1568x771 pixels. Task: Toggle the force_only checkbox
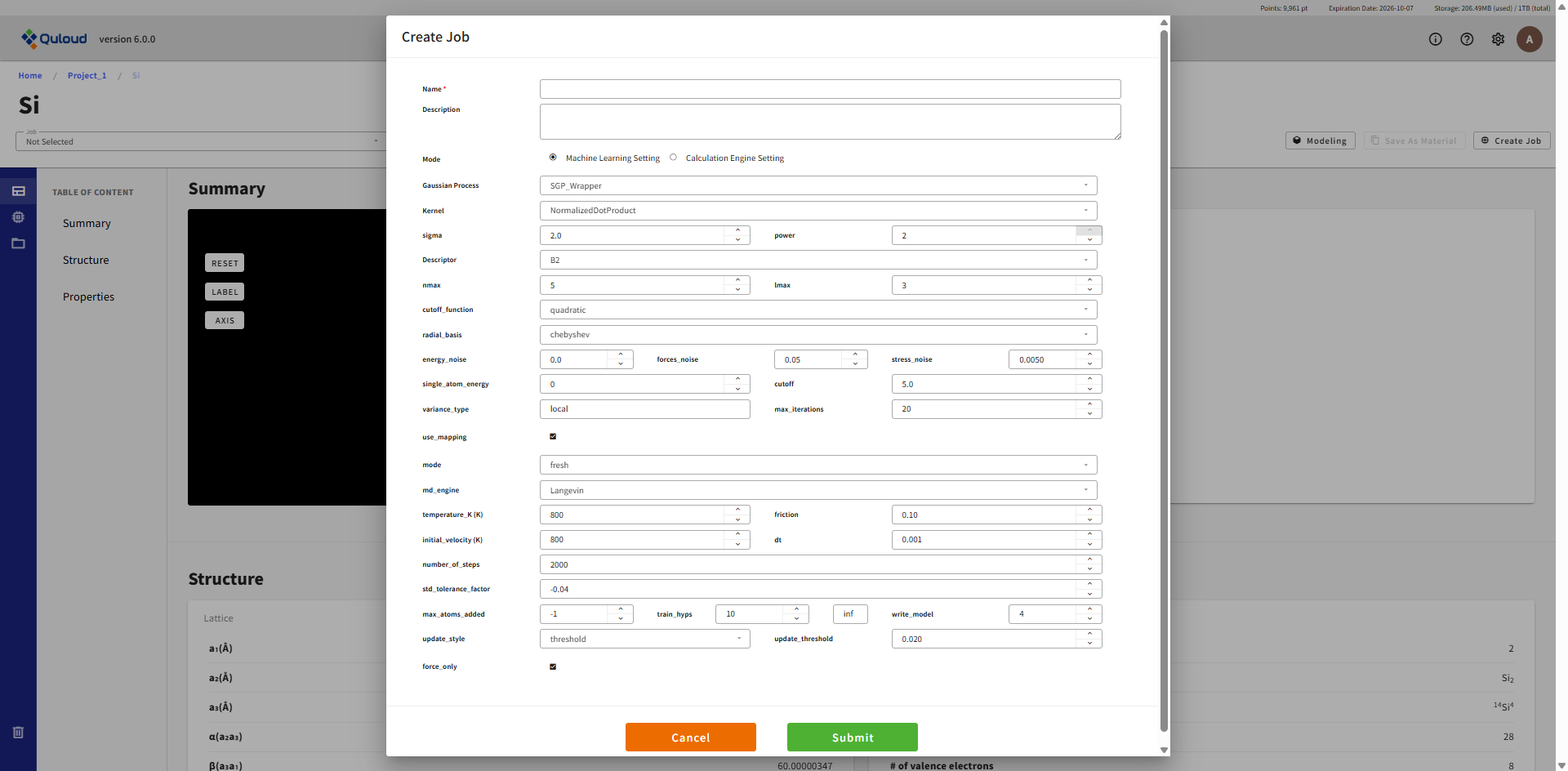pos(553,666)
